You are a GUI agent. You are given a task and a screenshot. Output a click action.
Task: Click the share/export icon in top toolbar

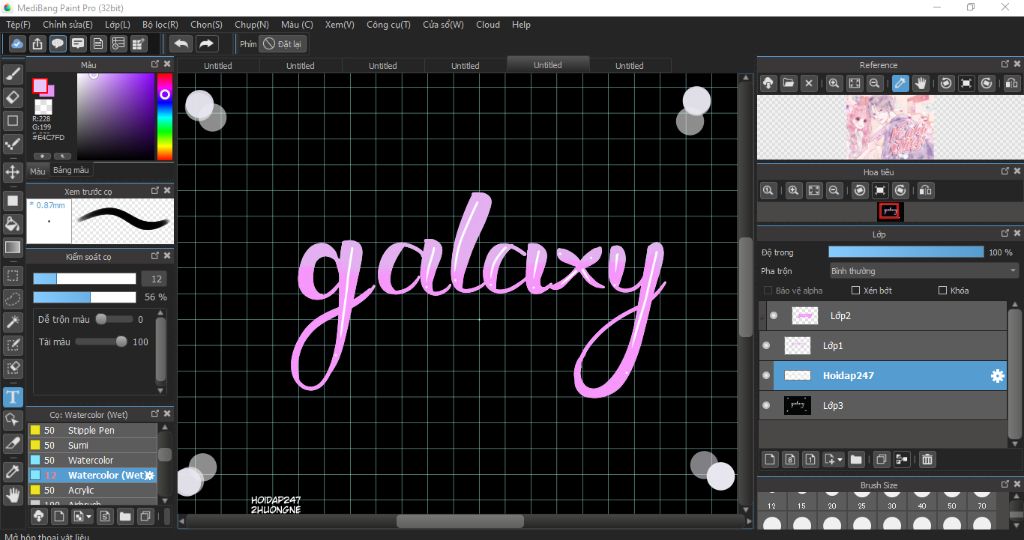coord(37,44)
